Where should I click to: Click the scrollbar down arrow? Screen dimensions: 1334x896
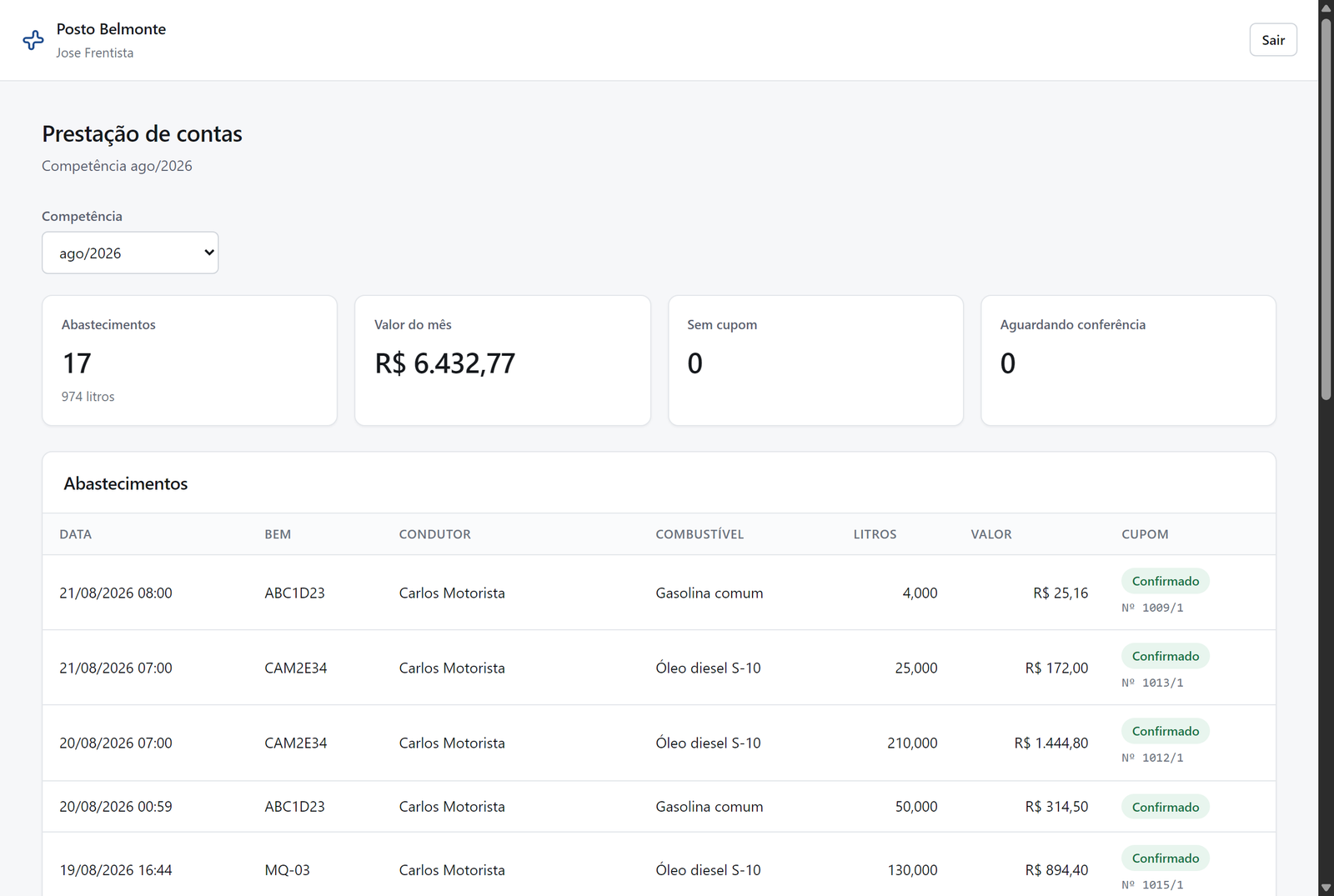(1326, 888)
